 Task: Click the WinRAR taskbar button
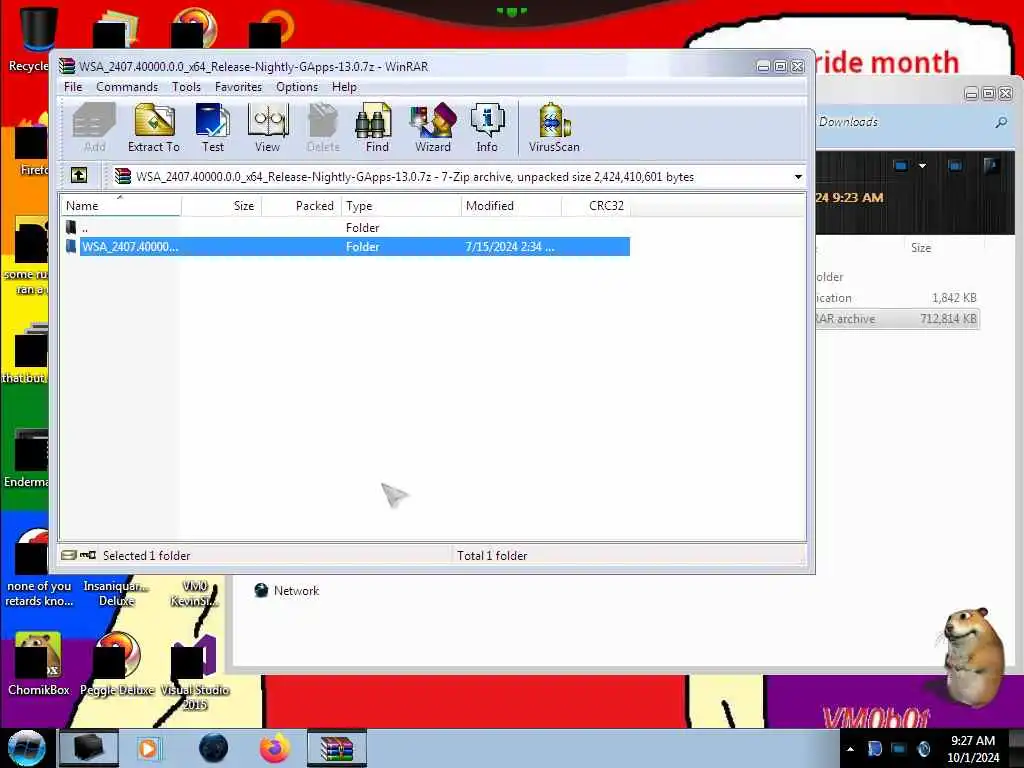point(337,748)
